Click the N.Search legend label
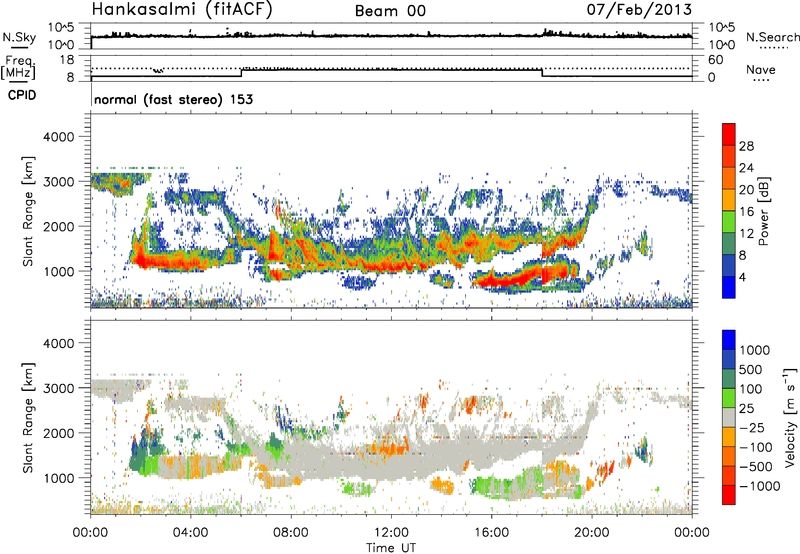This screenshot has width=800, height=554. tap(772, 37)
